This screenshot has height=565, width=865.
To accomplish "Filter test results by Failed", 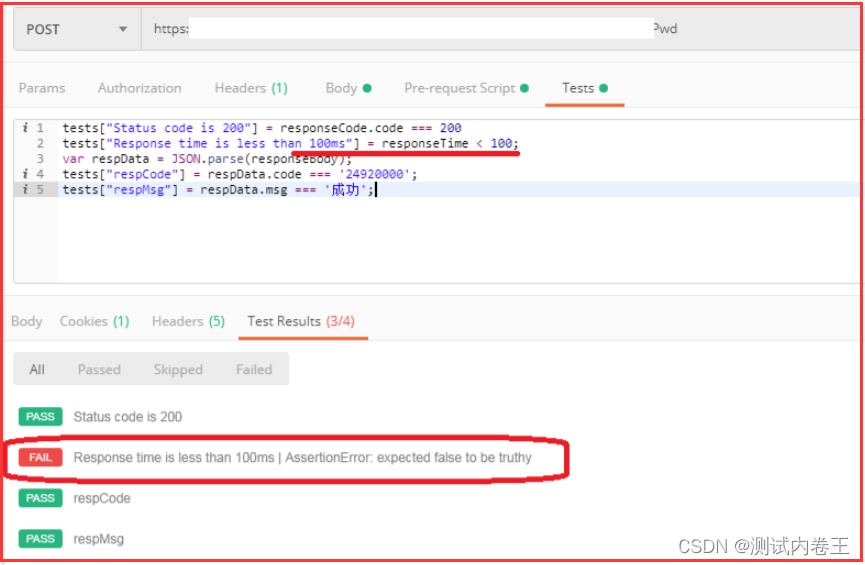I will [x=254, y=370].
